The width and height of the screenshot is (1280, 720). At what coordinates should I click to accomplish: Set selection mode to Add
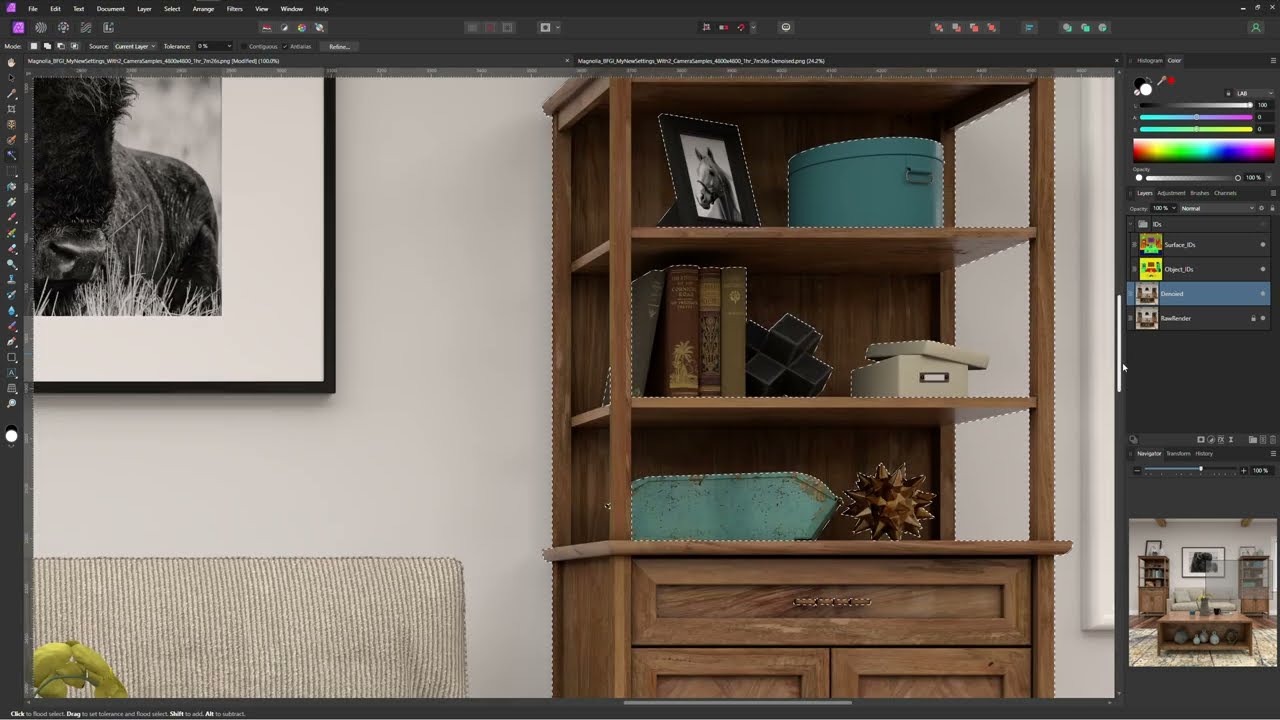47,46
